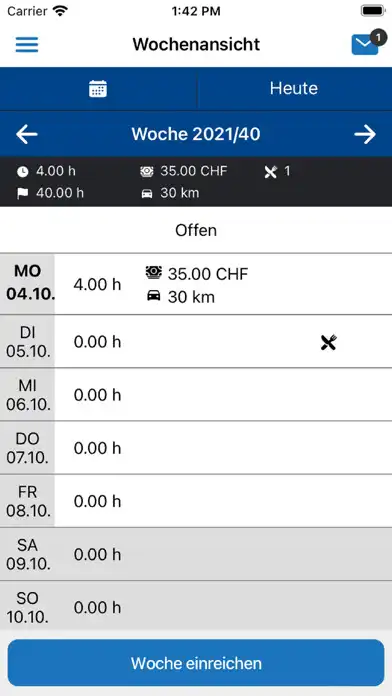The height and width of the screenshot is (696, 392).
Task: Jump to today with Heute
Action: pos(294,88)
